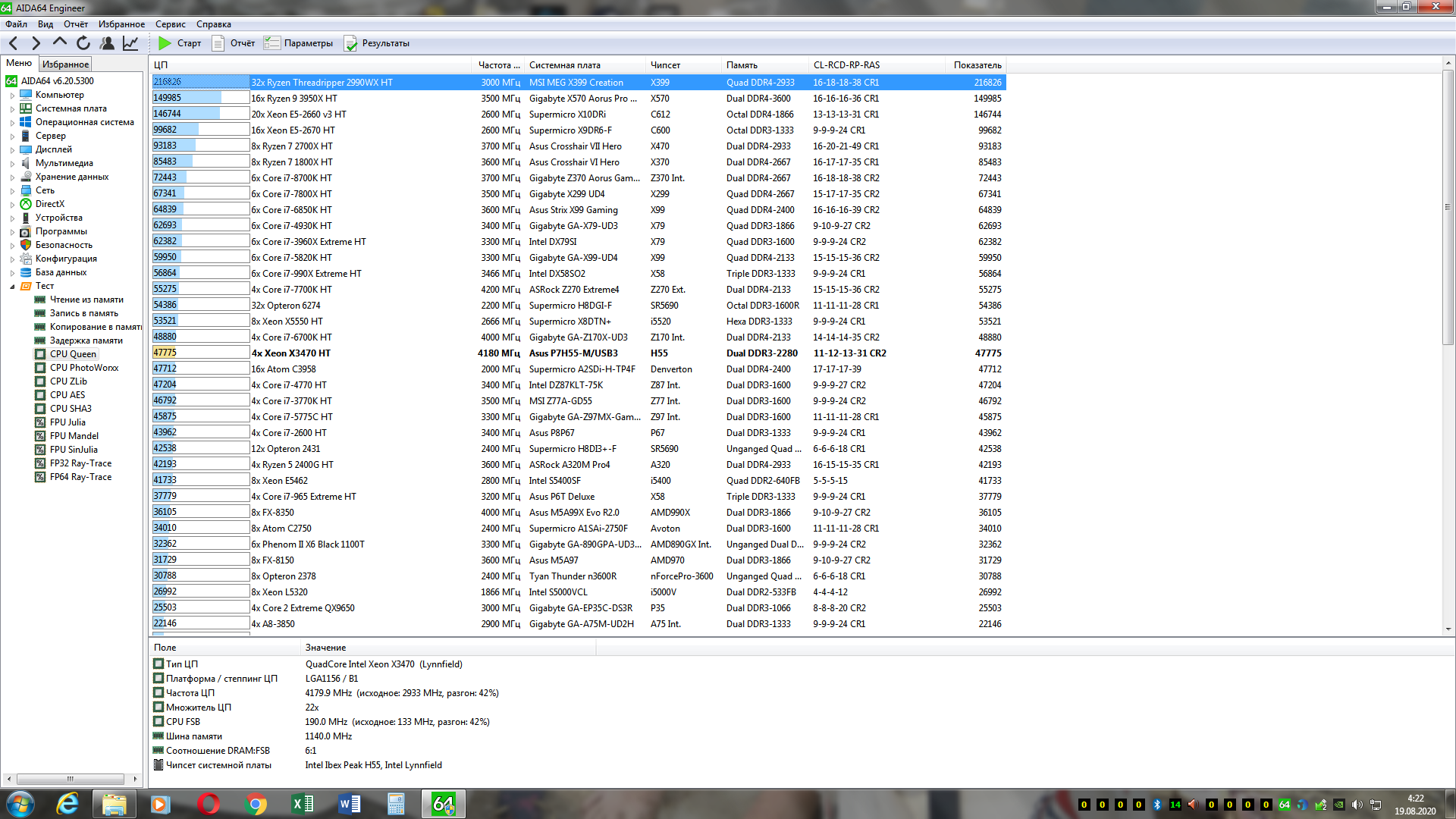Collapse the Тест tree node
The image size is (1456, 819).
pos(12,287)
